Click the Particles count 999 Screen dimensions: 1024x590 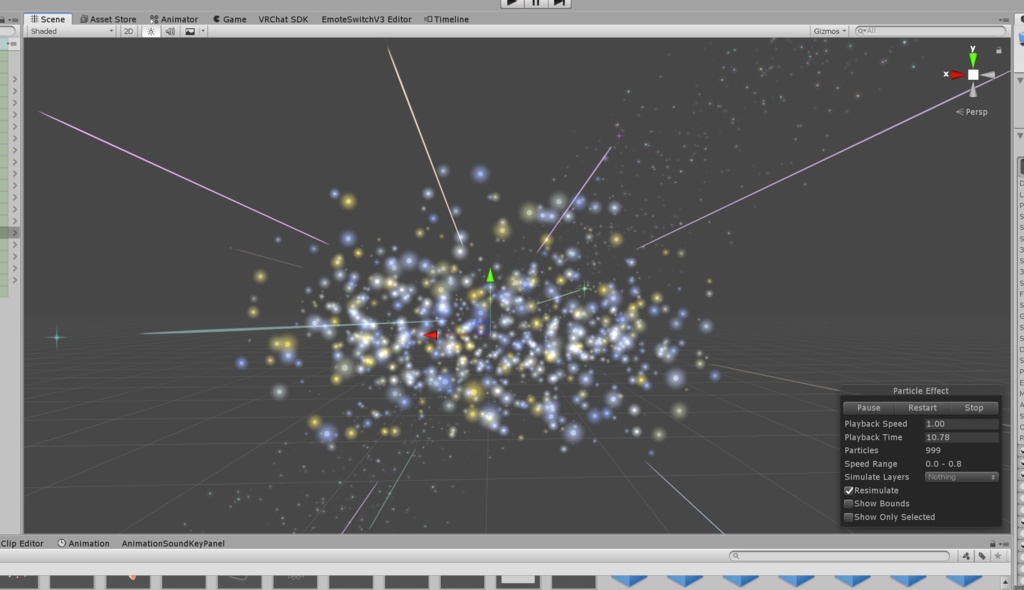(x=933, y=450)
